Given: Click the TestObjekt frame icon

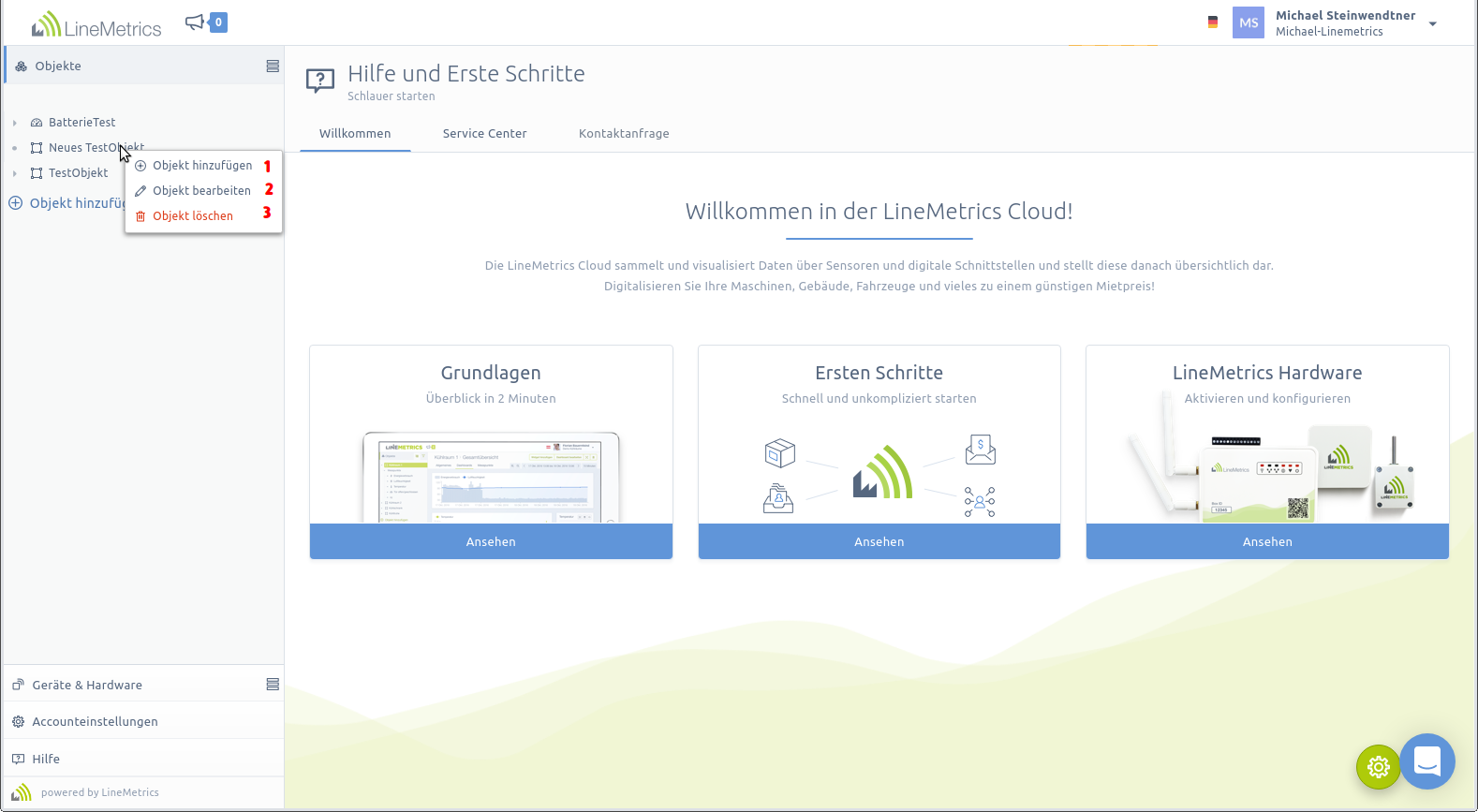Looking at the screenshot, I should [37, 173].
